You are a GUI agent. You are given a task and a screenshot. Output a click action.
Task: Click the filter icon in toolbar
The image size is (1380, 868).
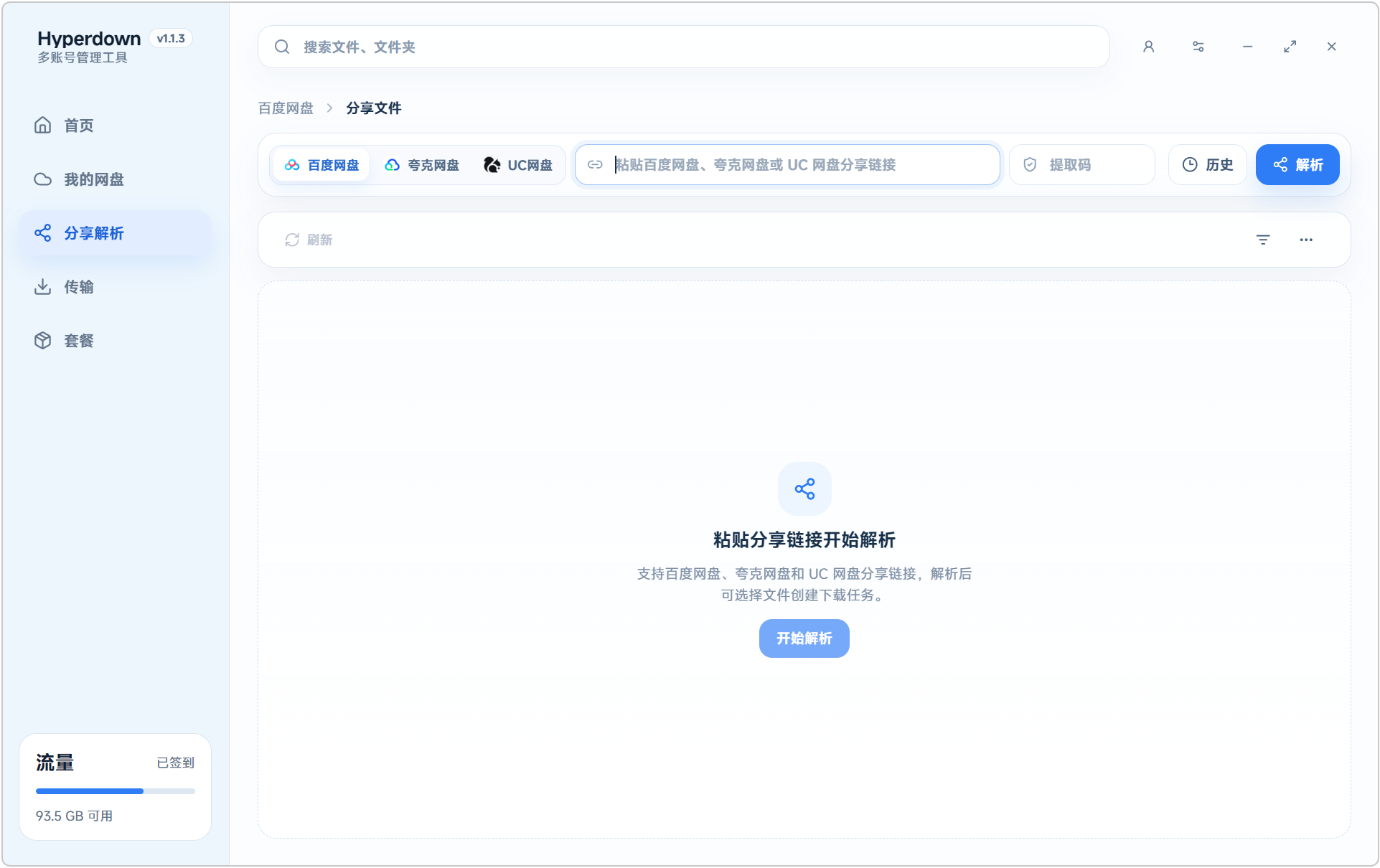[x=1263, y=240]
